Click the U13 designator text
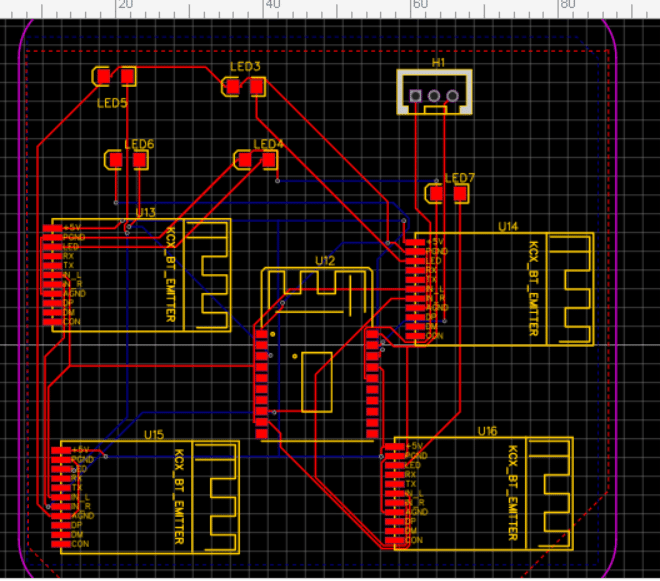 tap(145, 212)
